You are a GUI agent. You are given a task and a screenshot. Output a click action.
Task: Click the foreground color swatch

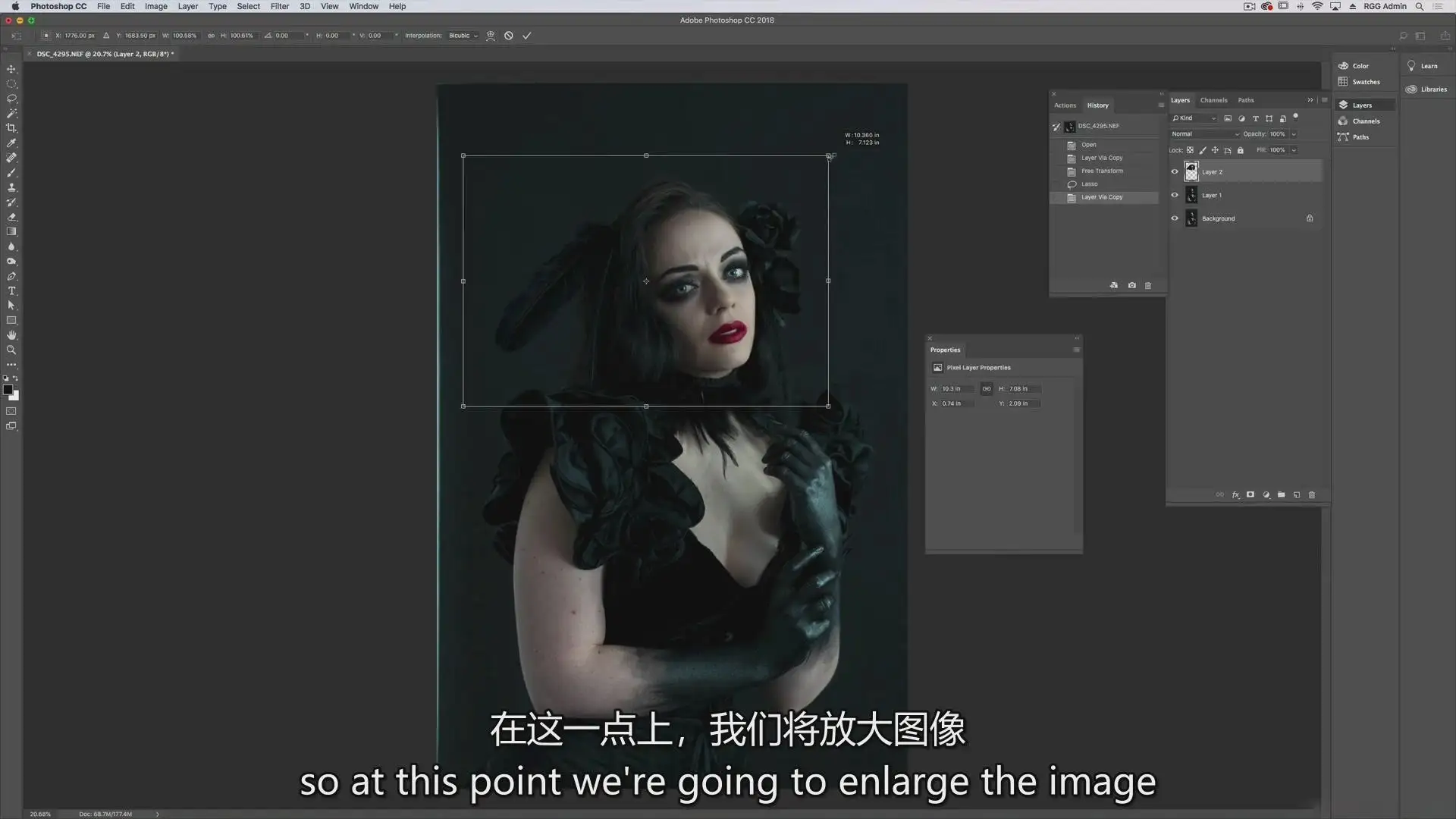coord(8,390)
